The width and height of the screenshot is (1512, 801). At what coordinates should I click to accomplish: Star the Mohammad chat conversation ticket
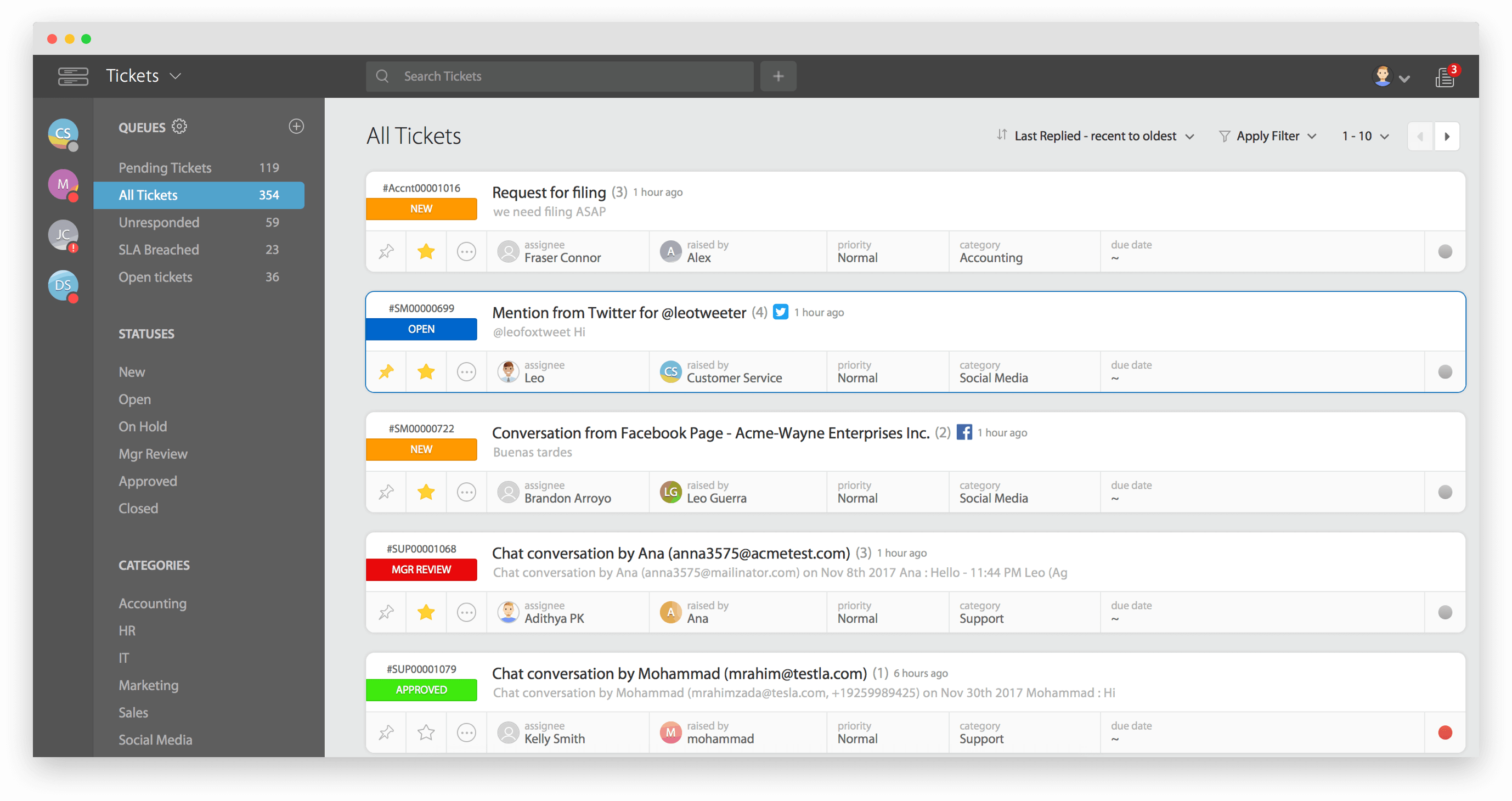(426, 732)
